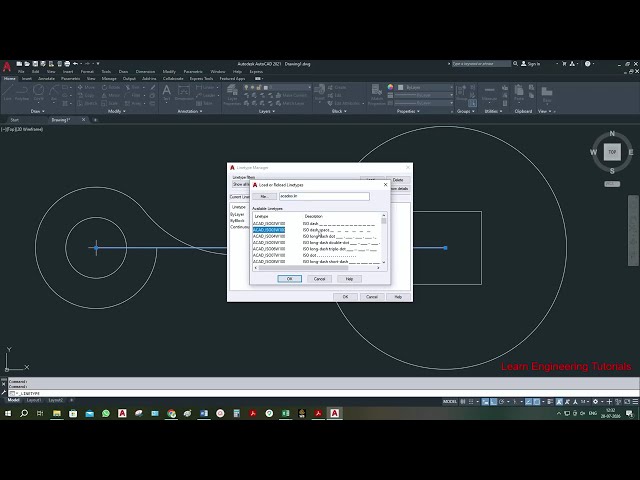Click the vertical scrollbar up arrow in linetype list

pos(384,215)
